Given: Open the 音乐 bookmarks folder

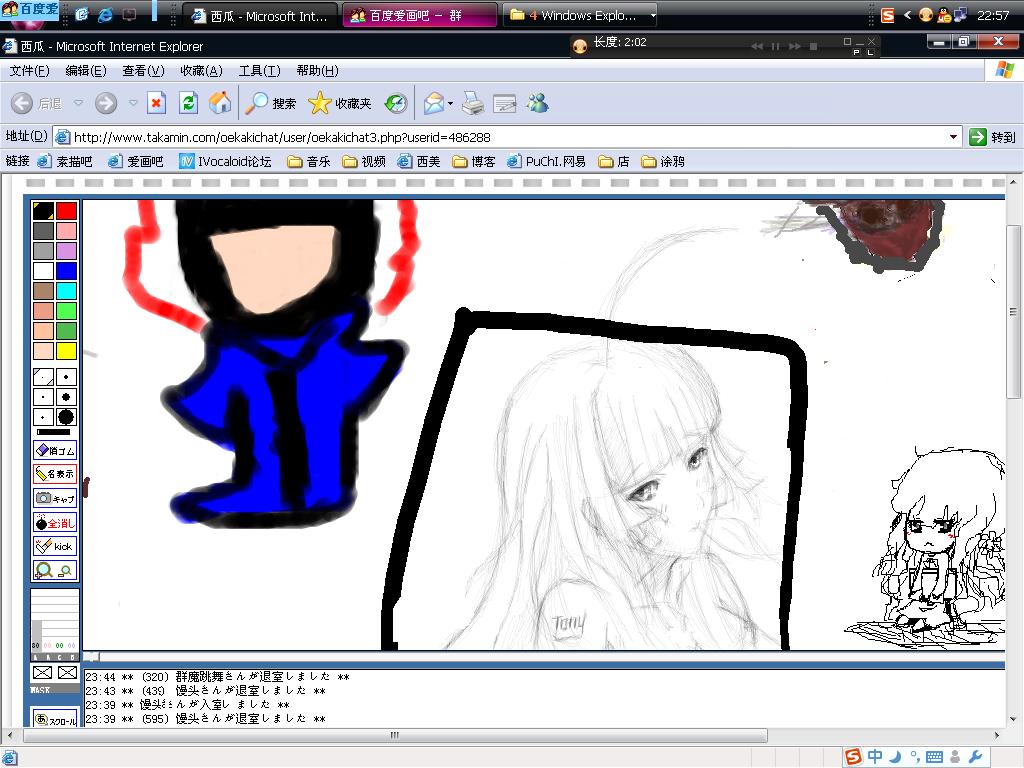Looking at the screenshot, I should 309,161.
